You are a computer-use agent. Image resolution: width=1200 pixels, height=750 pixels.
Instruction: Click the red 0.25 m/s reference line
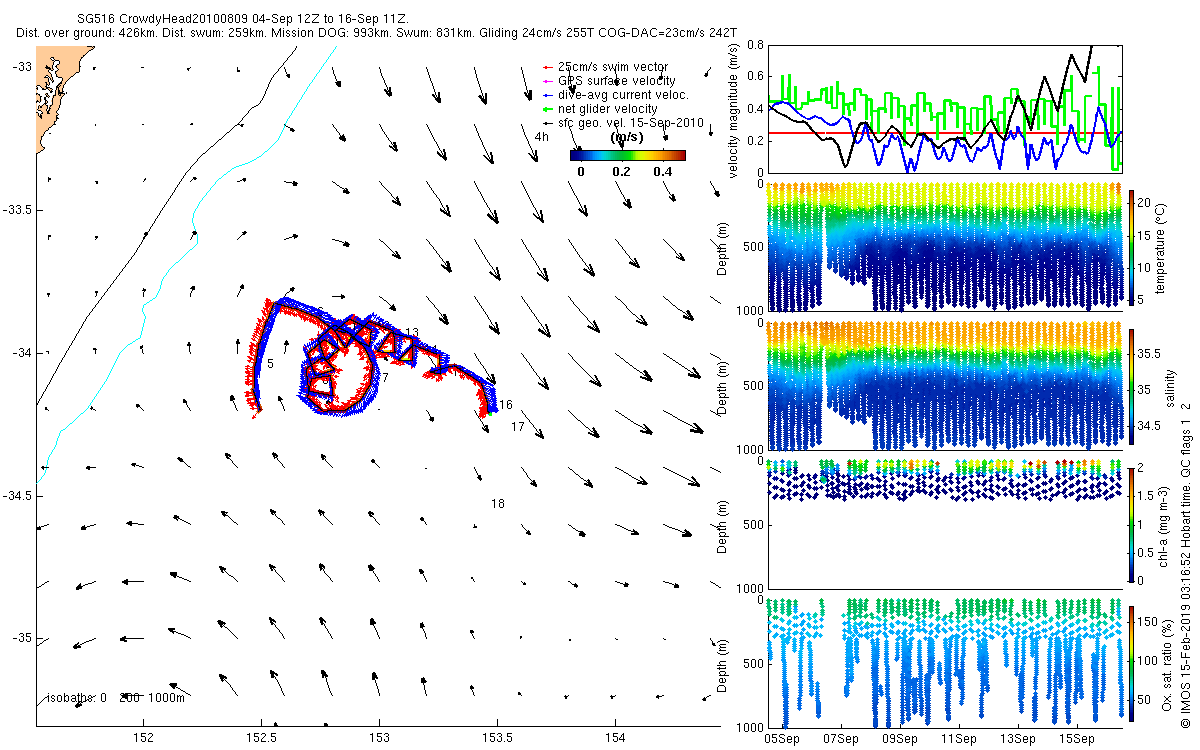coord(944,133)
